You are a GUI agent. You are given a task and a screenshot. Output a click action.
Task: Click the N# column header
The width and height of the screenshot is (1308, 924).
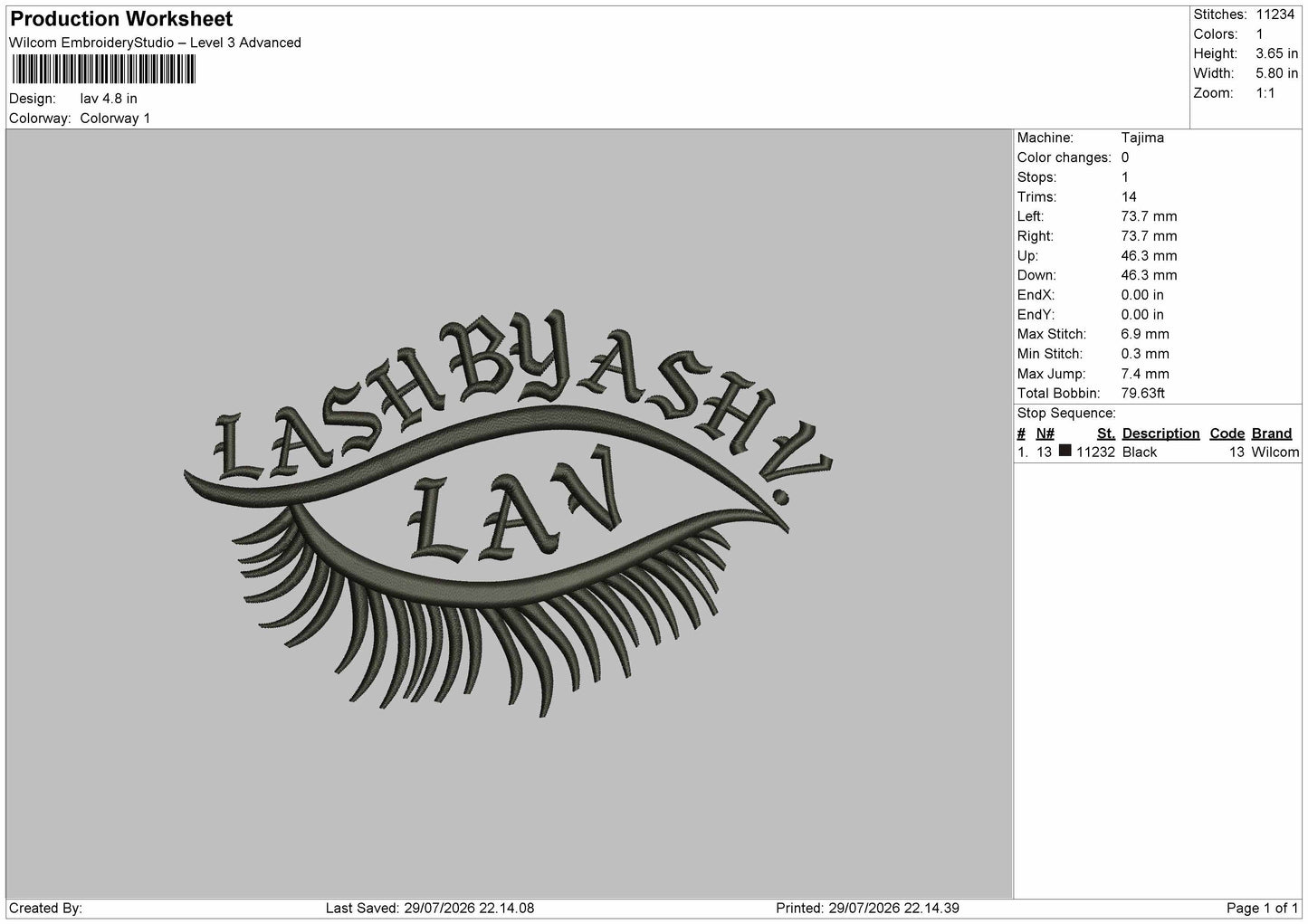click(x=1045, y=433)
